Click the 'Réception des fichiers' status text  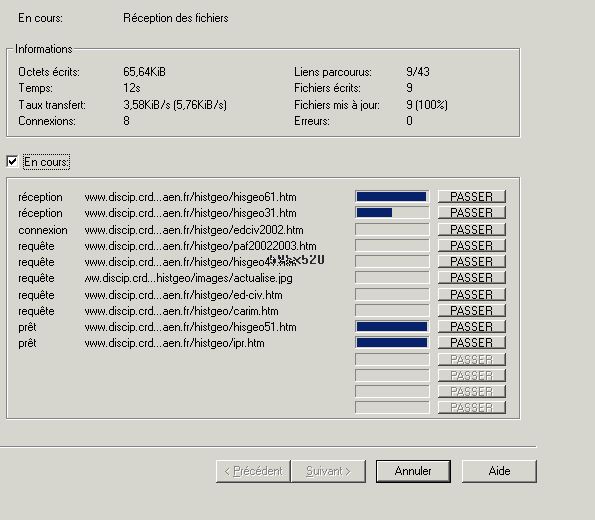point(176,18)
